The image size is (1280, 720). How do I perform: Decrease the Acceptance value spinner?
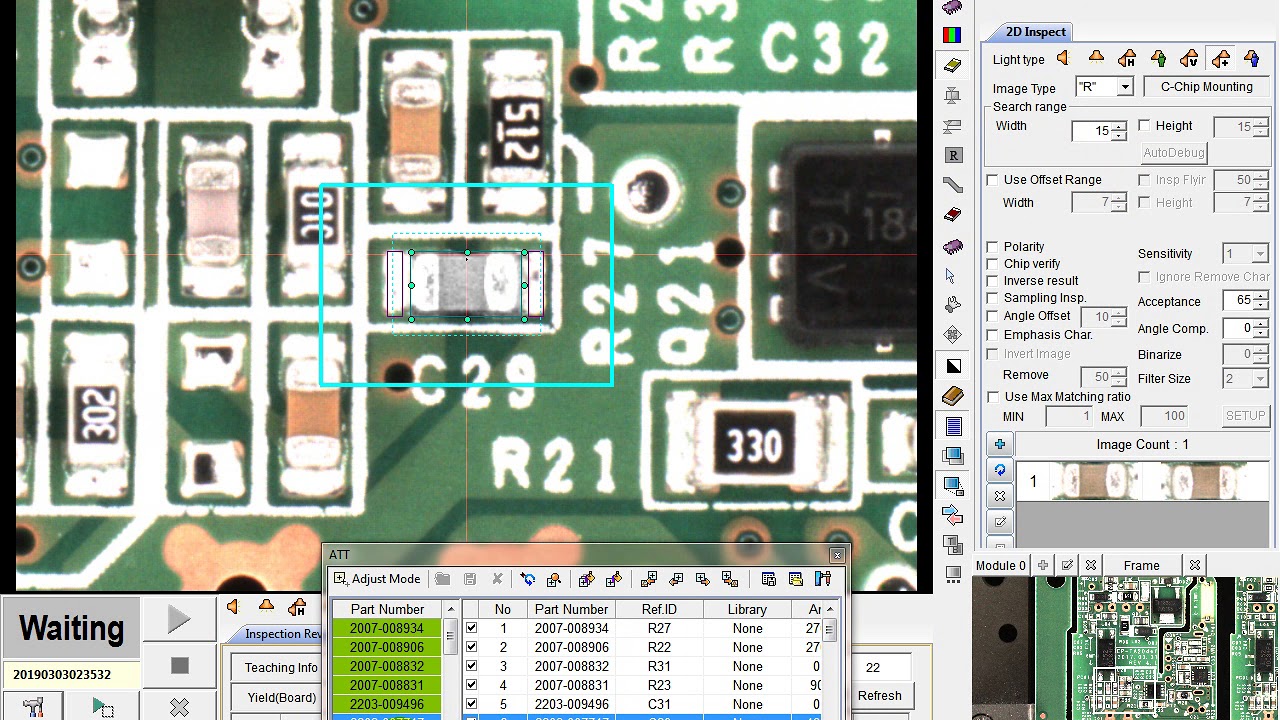(1260, 306)
